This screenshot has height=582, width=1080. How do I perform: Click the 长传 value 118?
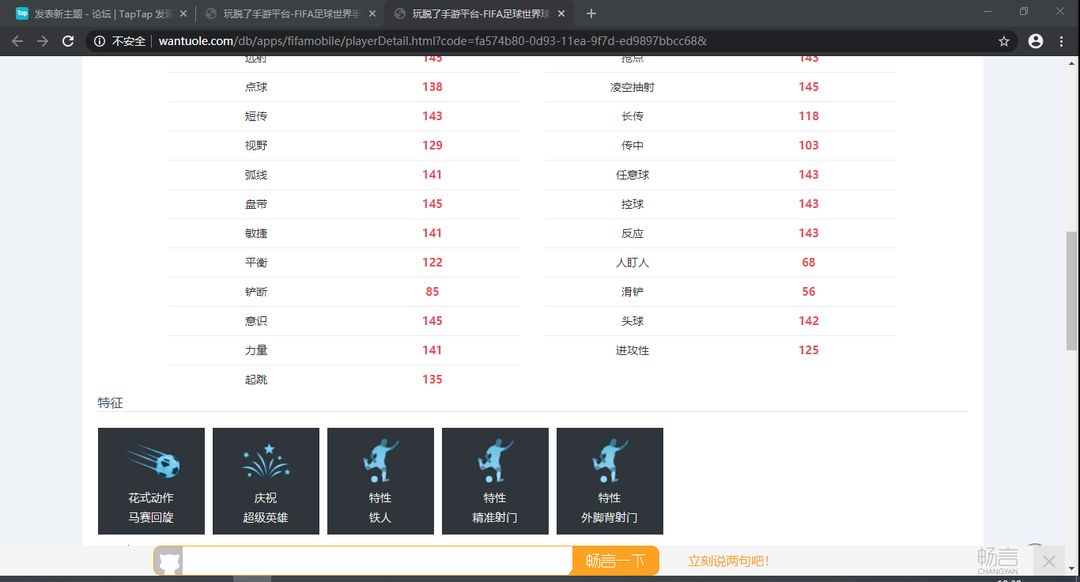[x=809, y=116]
